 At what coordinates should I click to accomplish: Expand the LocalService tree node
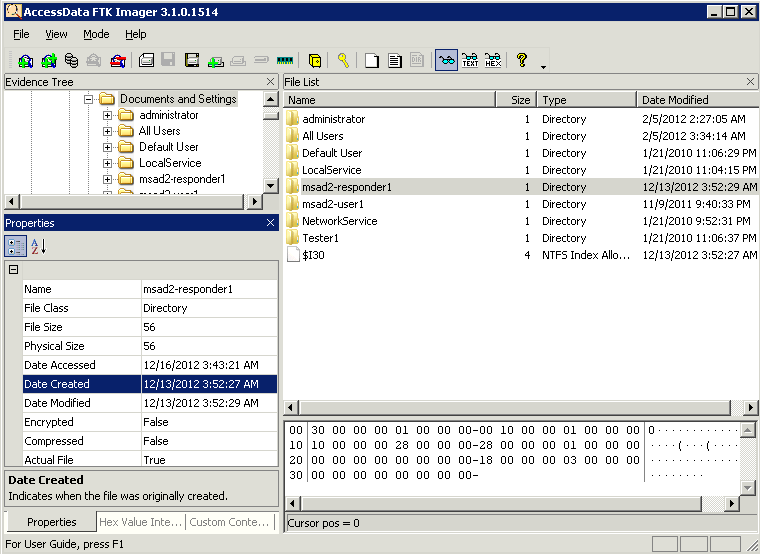(x=108, y=163)
